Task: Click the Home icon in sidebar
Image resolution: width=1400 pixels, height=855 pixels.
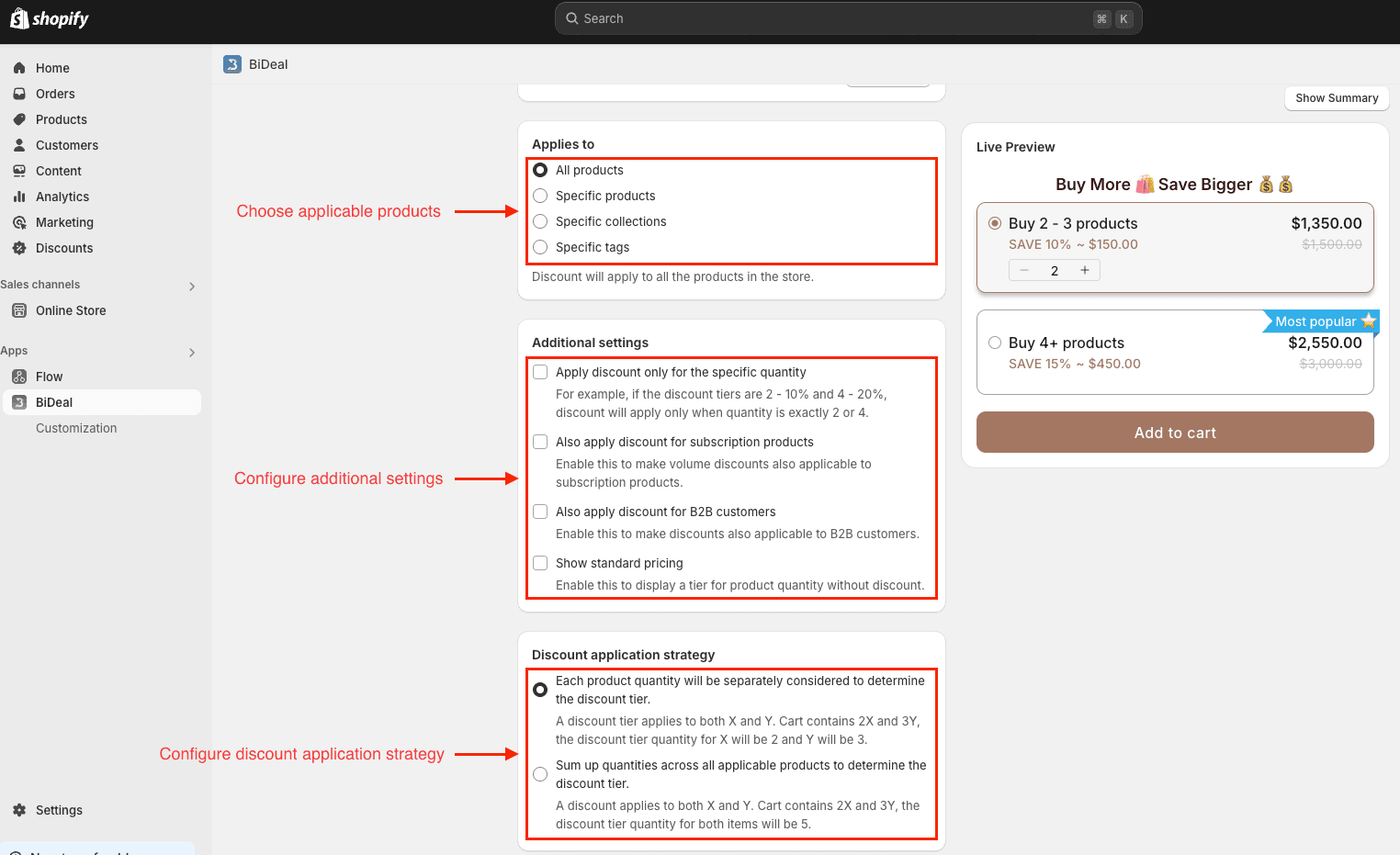Action: pyautogui.click(x=19, y=68)
